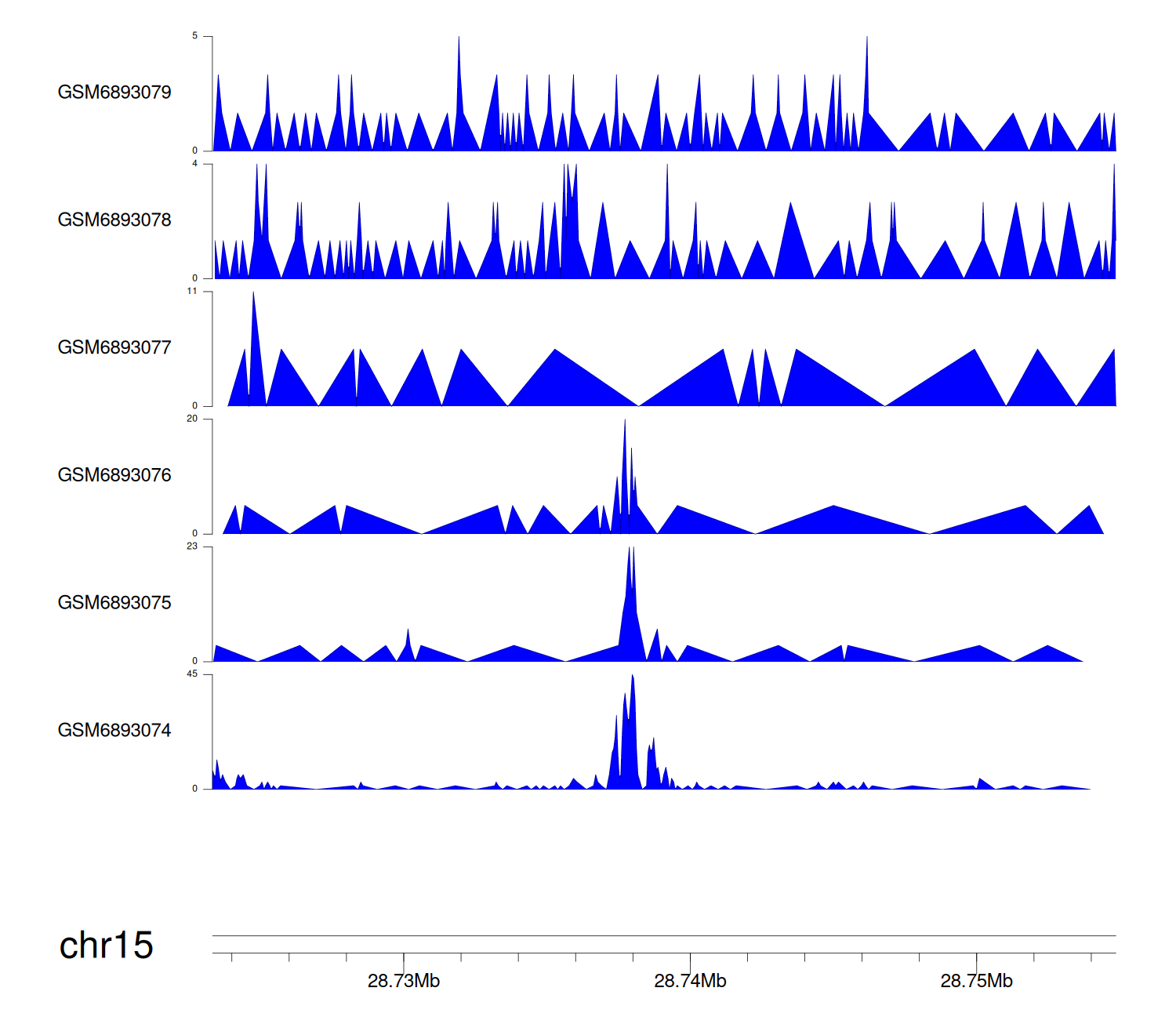Click the y-axis maximum value 11
The image size is (1176, 1035).
[192, 292]
